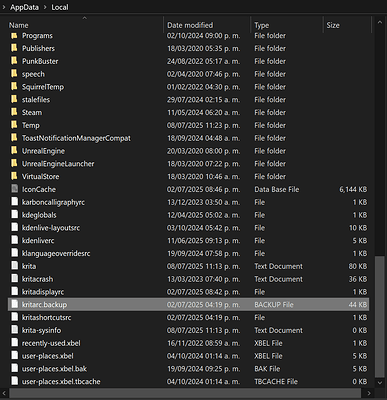The width and height of the screenshot is (387, 400).
Task: Click Local in the breadcrumb path
Action: (60, 7)
